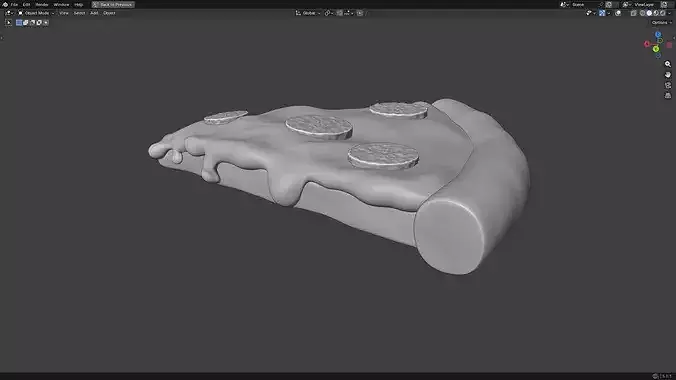Open the Help menu
The height and width of the screenshot is (380, 676).
coord(78,4)
